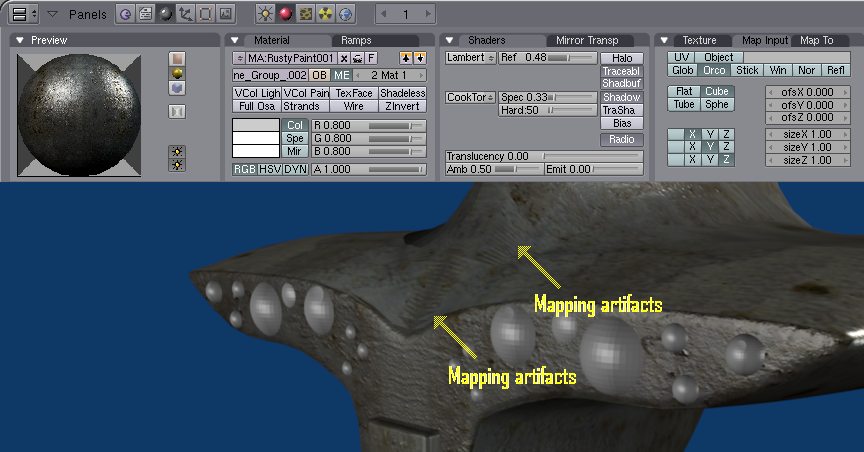This screenshot has height=452, width=864.
Task: Switch to the Mirror Transp tab
Action: pyautogui.click(x=587, y=40)
